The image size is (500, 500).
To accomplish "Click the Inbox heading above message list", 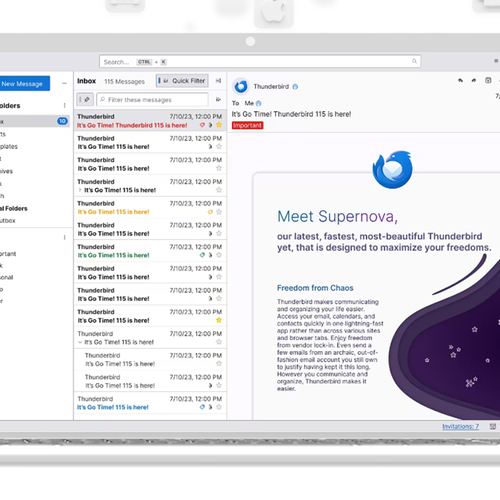I will point(86,81).
